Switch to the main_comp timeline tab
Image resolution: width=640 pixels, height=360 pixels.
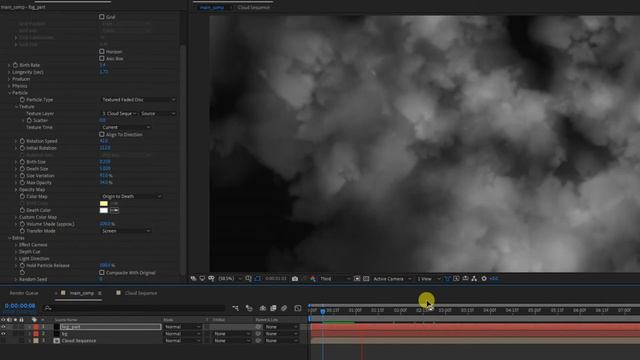(82, 293)
